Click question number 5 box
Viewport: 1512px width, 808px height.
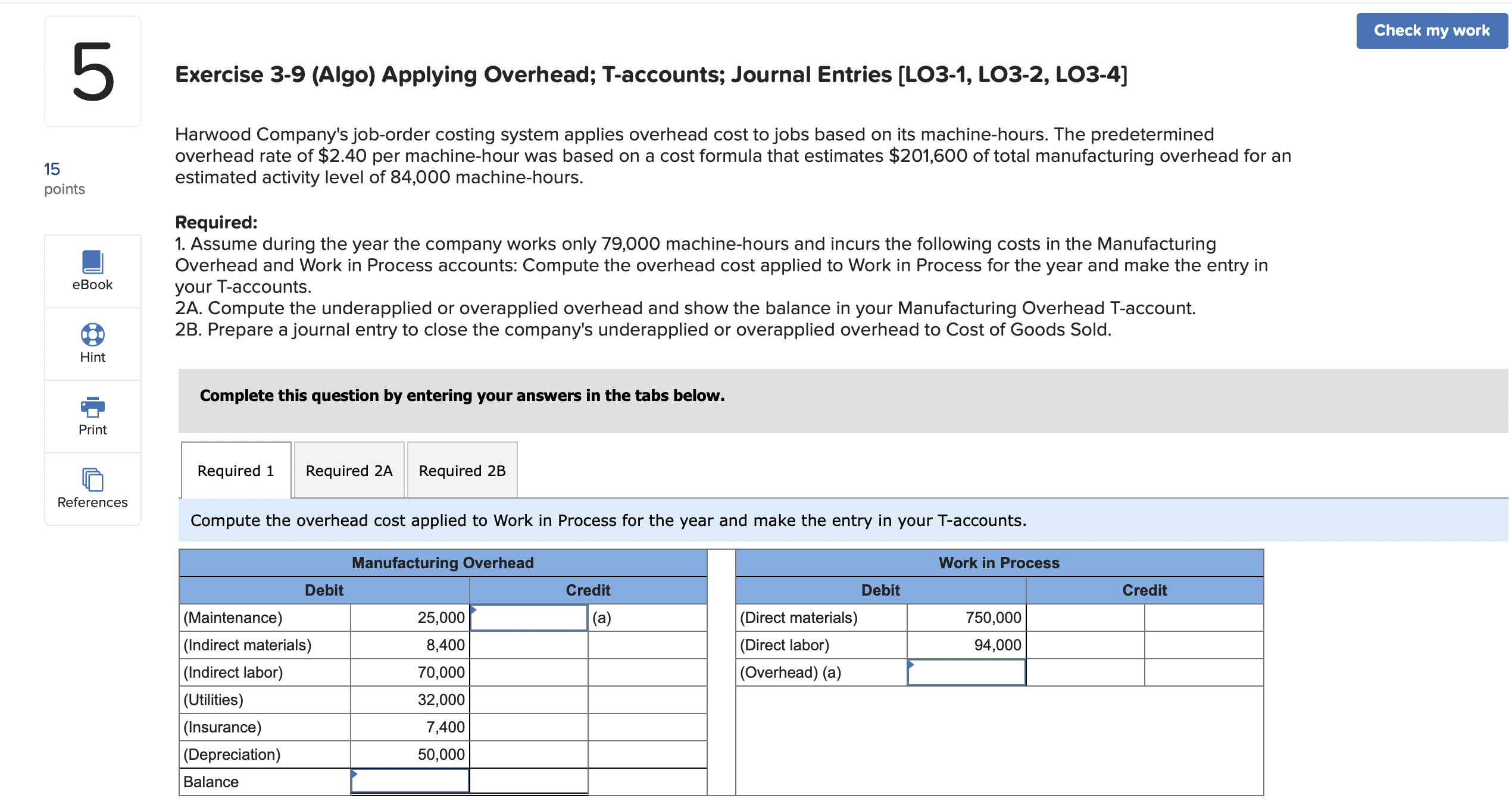93,71
